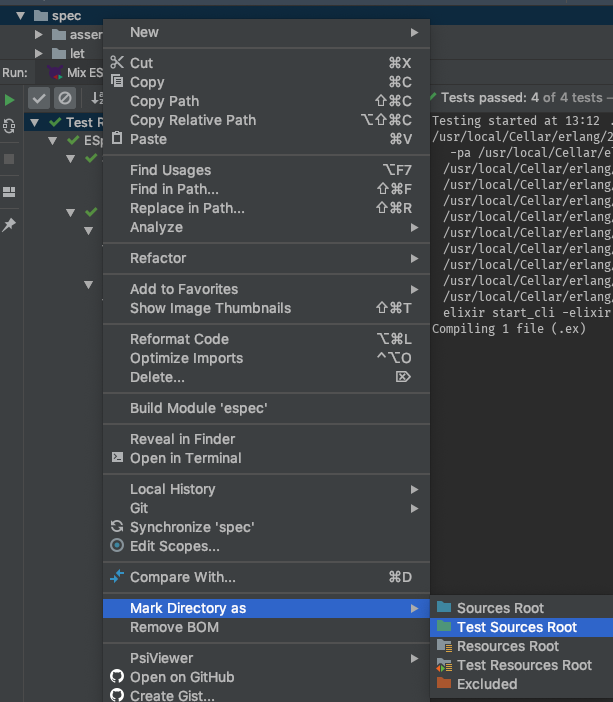Toggle Show Passed tests checkmark button
Screen dimensions: 613x702
[x=39, y=98]
